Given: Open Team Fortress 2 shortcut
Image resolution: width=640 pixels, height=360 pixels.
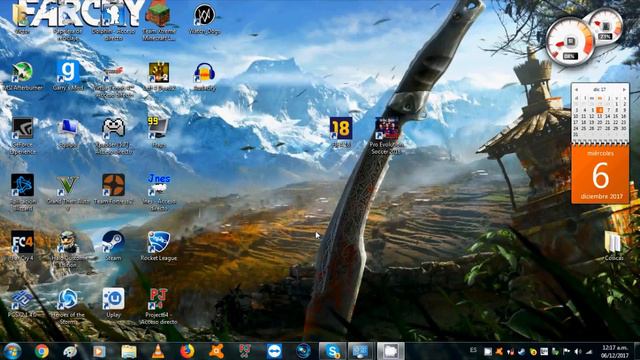Looking at the screenshot, I should tap(113, 186).
